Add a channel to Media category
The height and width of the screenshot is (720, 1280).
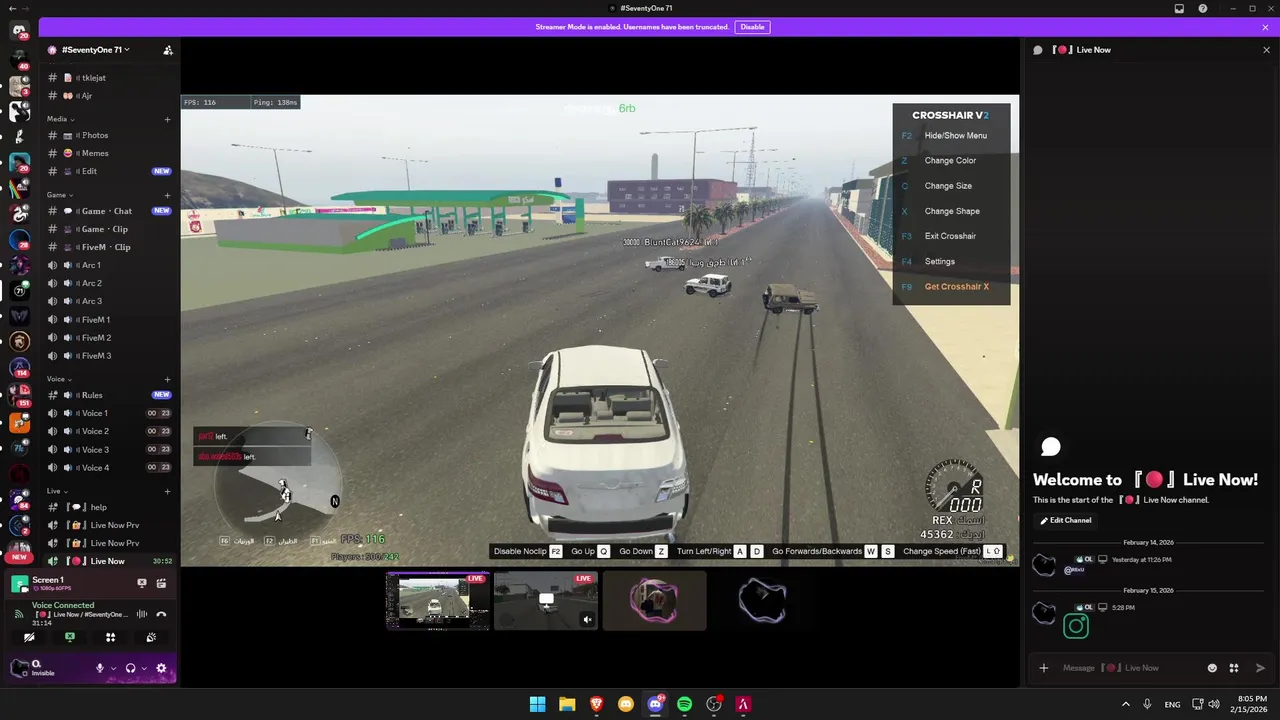tap(167, 119)
